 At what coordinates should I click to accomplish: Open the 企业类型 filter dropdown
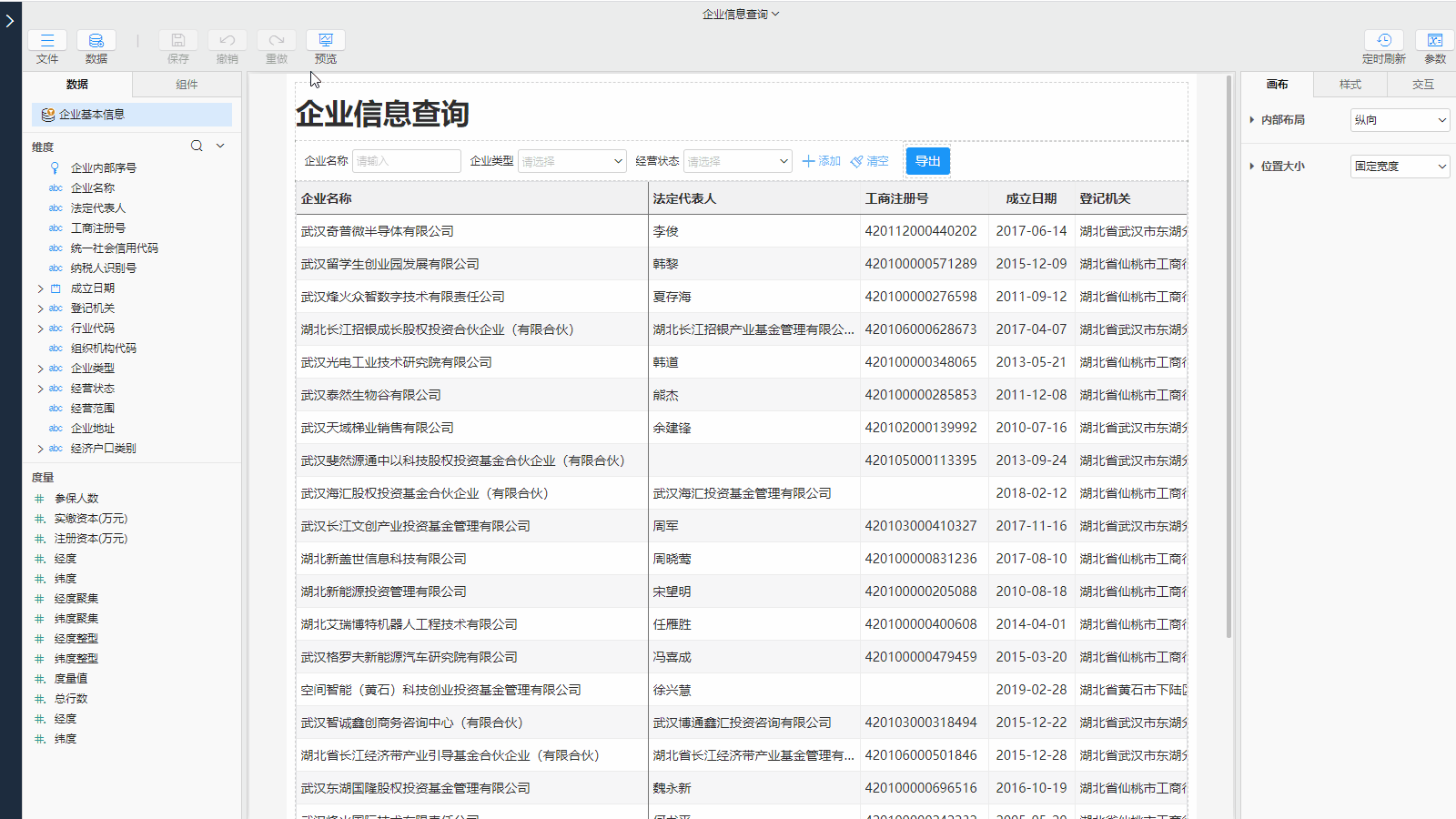click(571, 161)
